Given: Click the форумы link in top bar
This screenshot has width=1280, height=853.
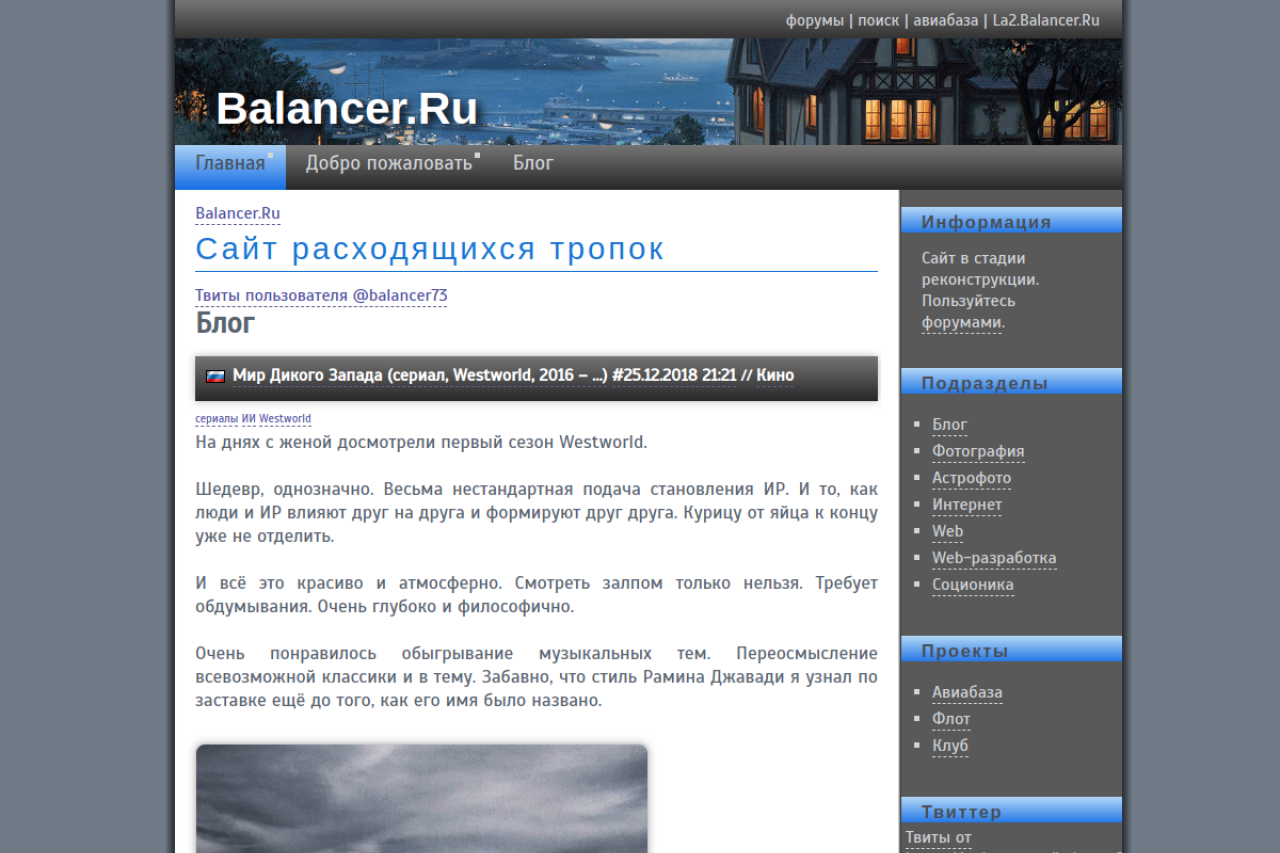Looking at the screenshot, I should click(x=814, y=20).
